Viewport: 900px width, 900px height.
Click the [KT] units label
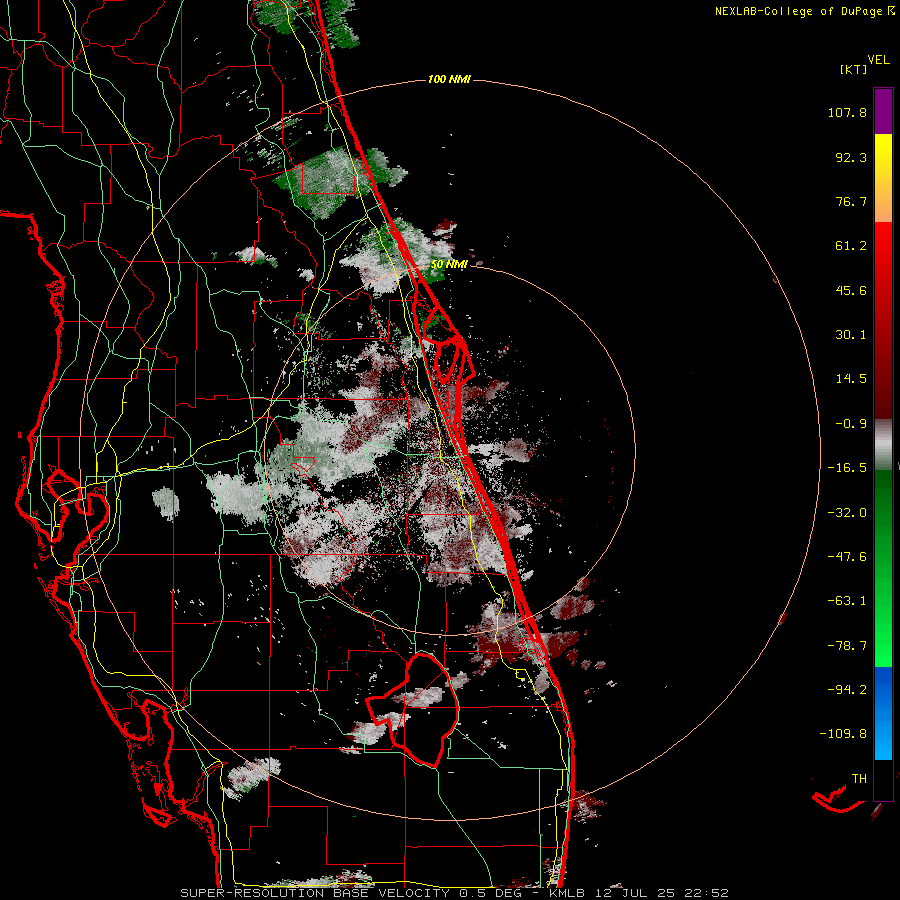[x=854, y=69]
